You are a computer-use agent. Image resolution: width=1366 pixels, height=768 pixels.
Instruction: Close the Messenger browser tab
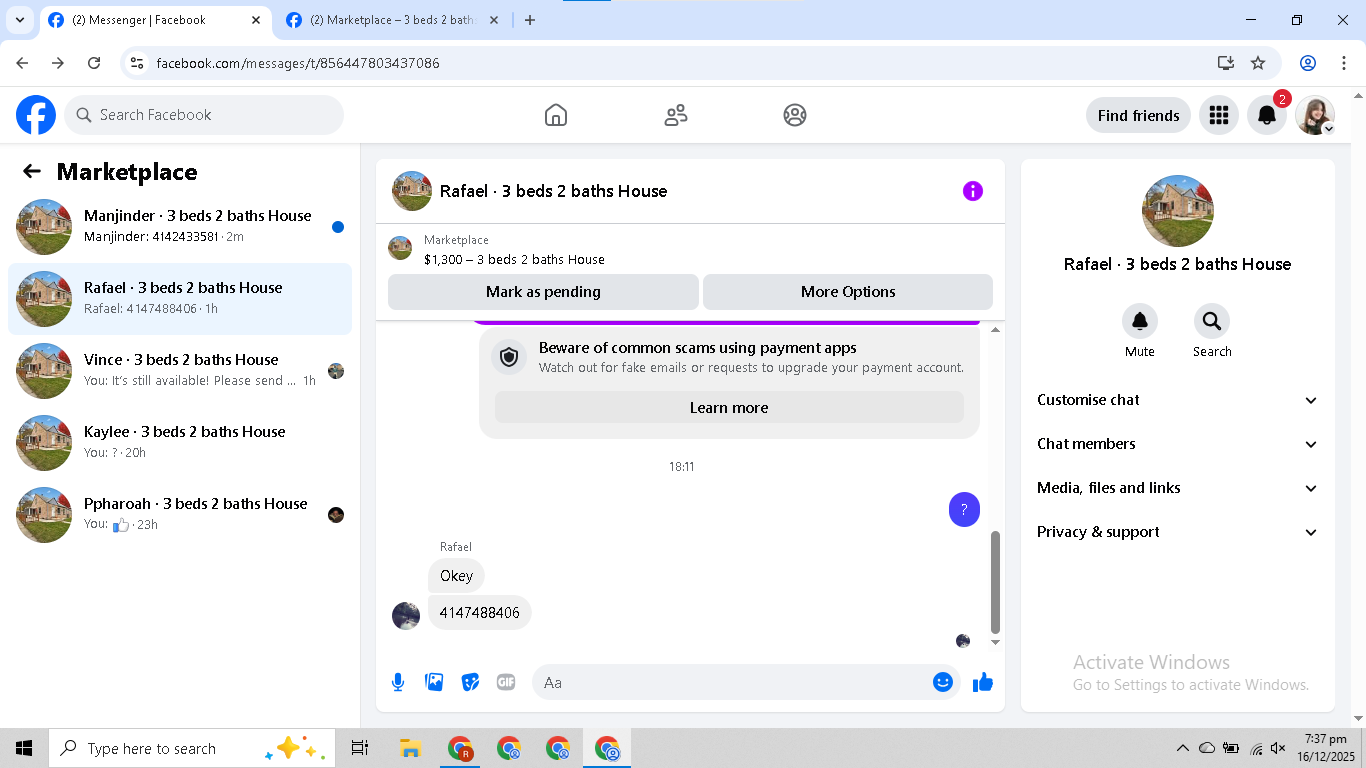pos(256,20)
